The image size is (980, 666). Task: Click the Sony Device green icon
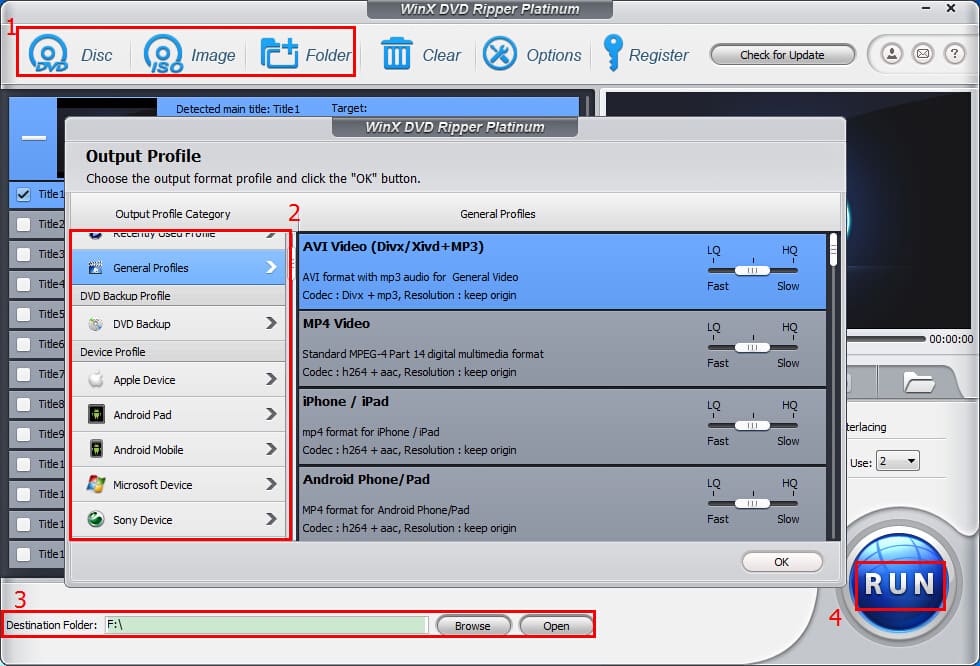tap(96, 519)
